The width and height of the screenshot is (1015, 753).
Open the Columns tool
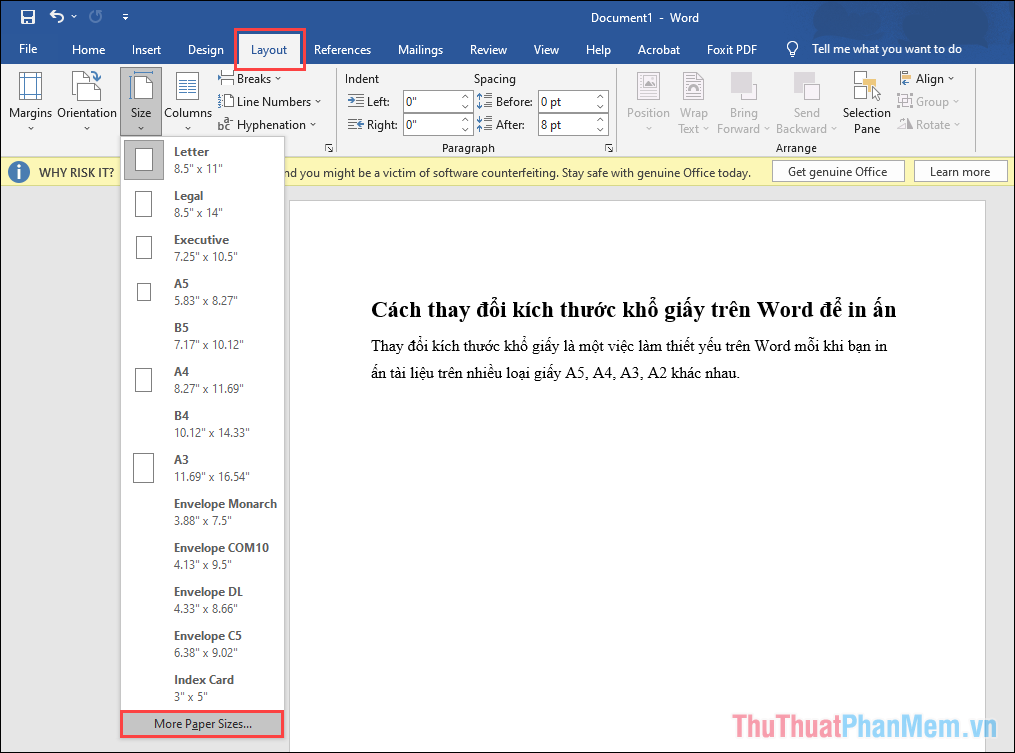[188, 101]
